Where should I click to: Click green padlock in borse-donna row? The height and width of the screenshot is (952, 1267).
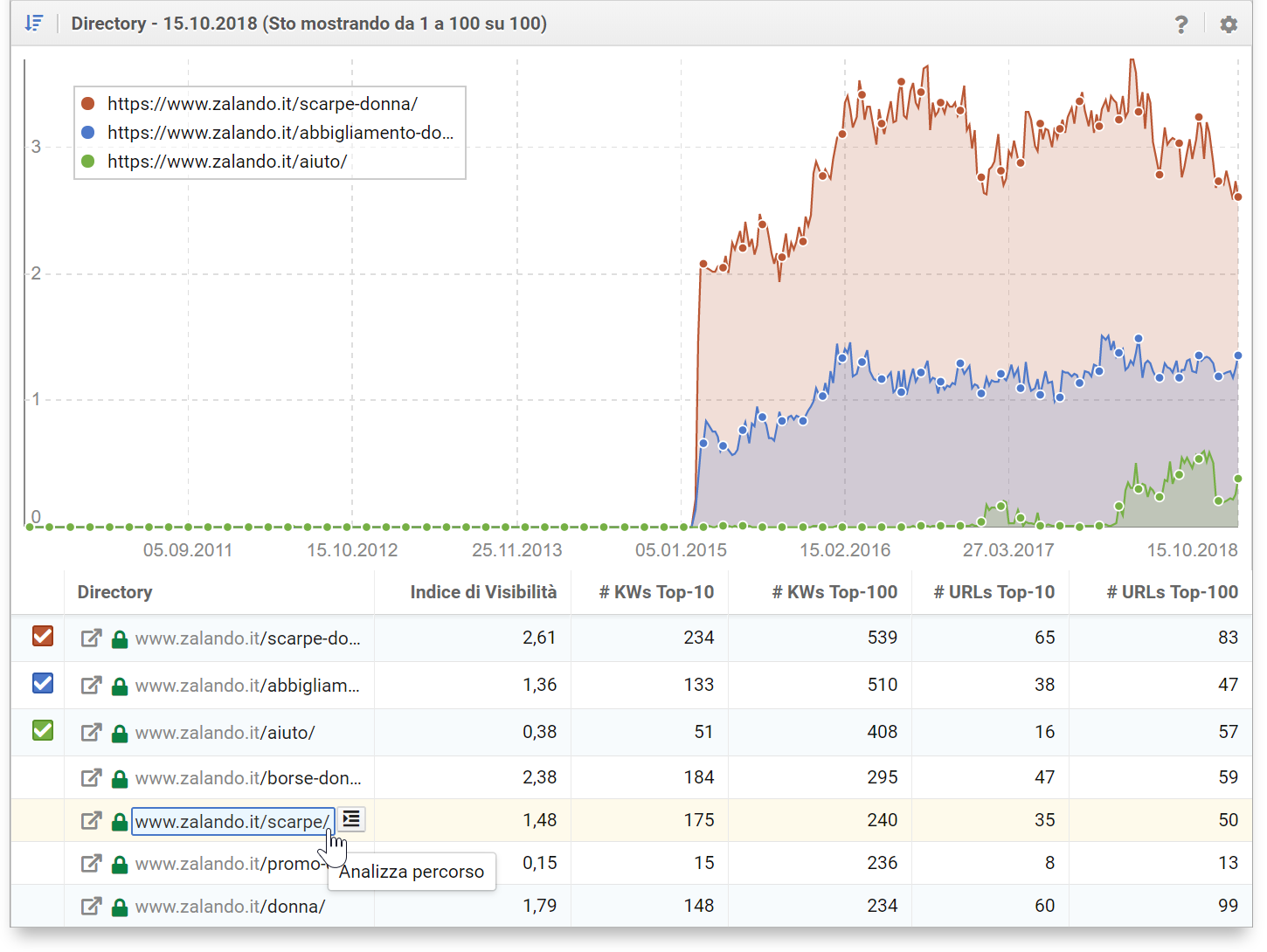coord(120,779)
